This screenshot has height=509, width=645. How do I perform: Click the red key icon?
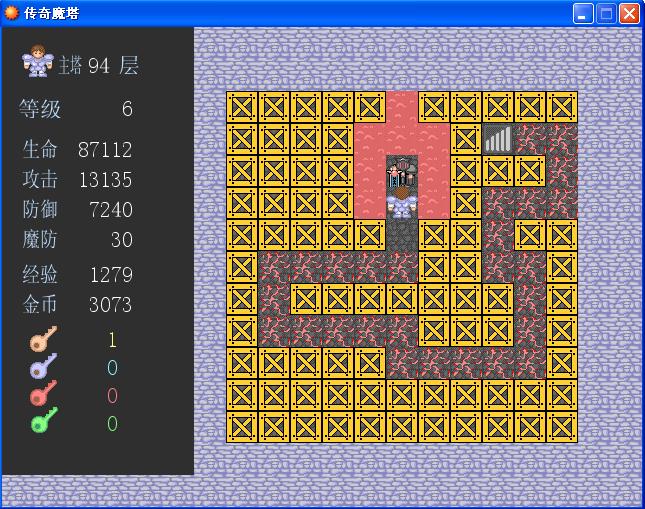[x=43, y=393]
